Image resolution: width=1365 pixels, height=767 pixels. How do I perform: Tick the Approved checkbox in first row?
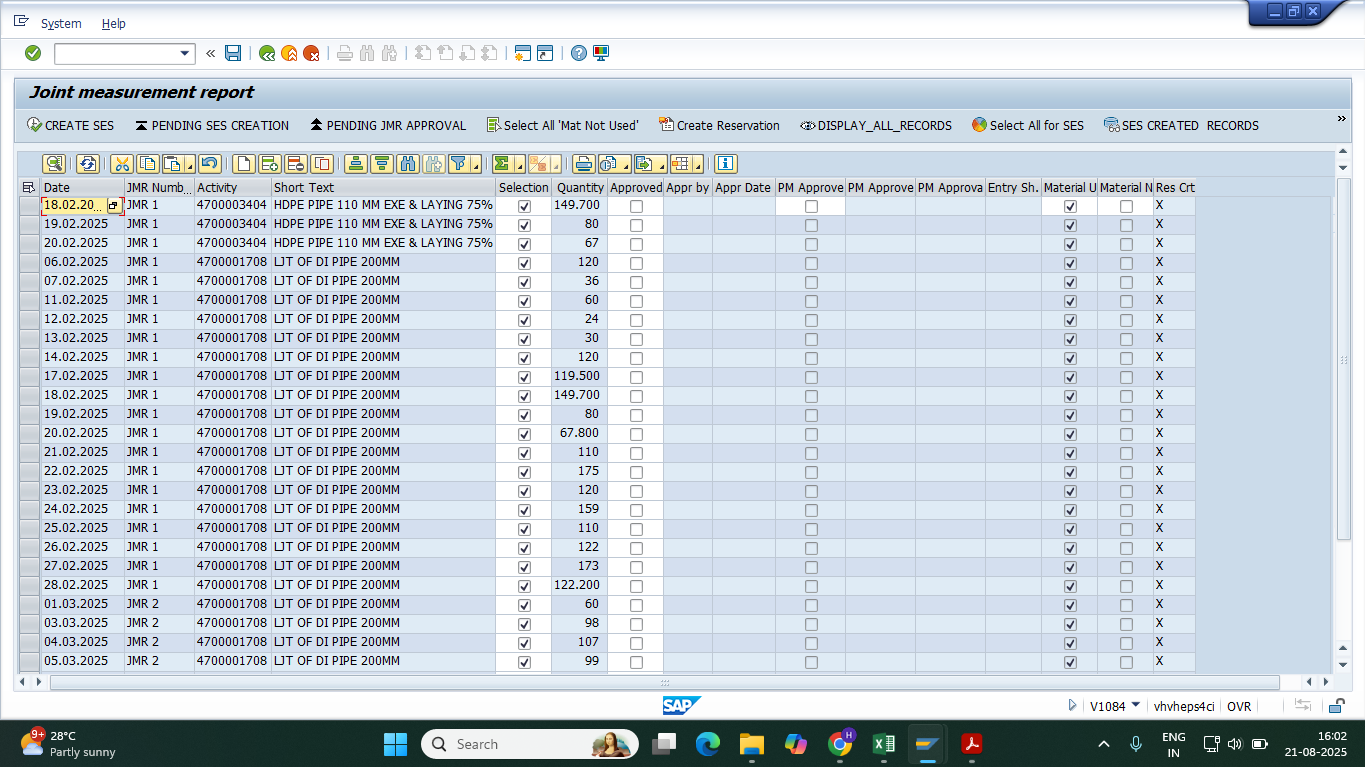pyautogui.click(x=636, y=206)
